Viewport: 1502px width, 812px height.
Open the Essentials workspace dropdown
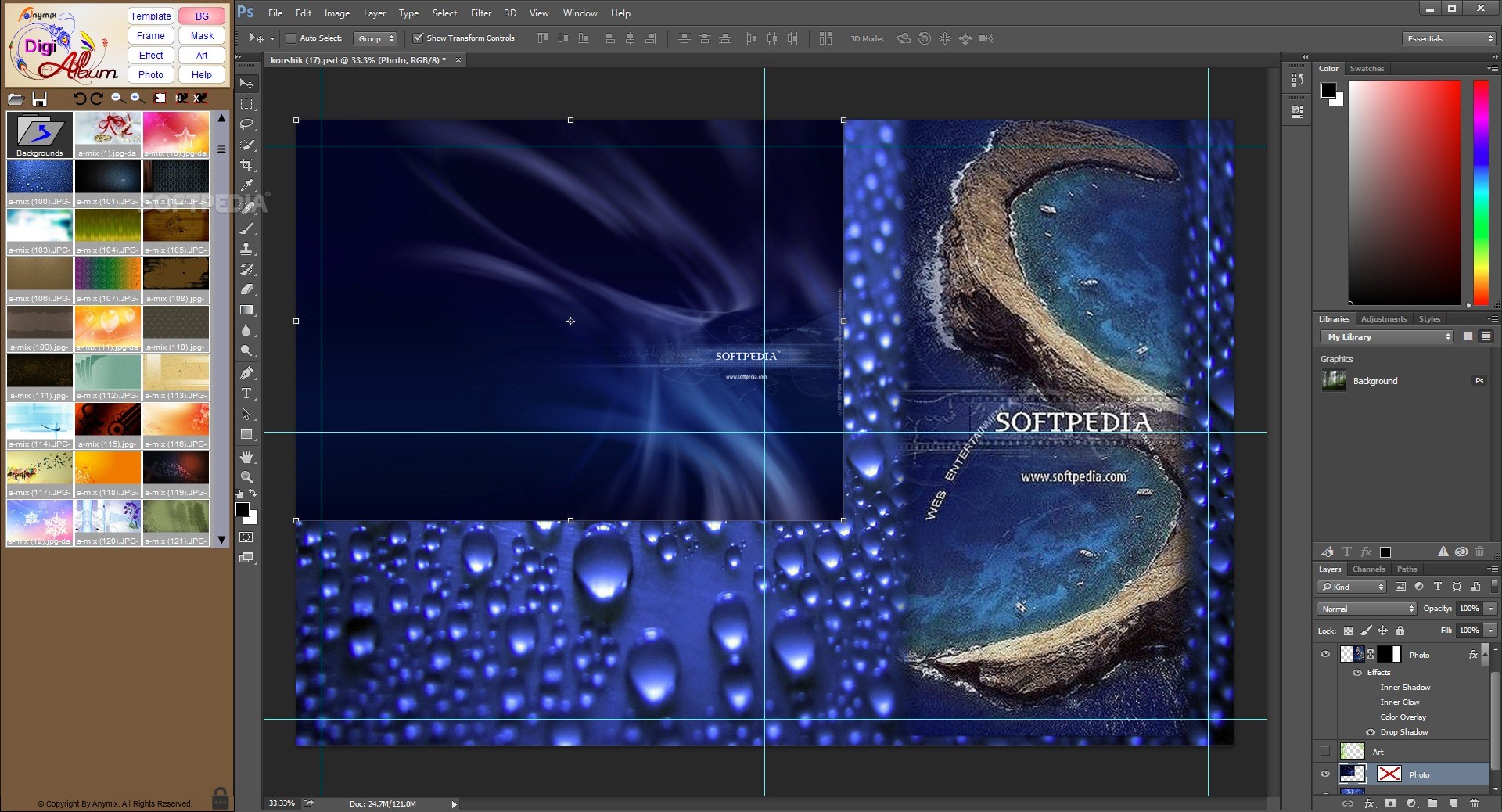[x=1449, y=38]
